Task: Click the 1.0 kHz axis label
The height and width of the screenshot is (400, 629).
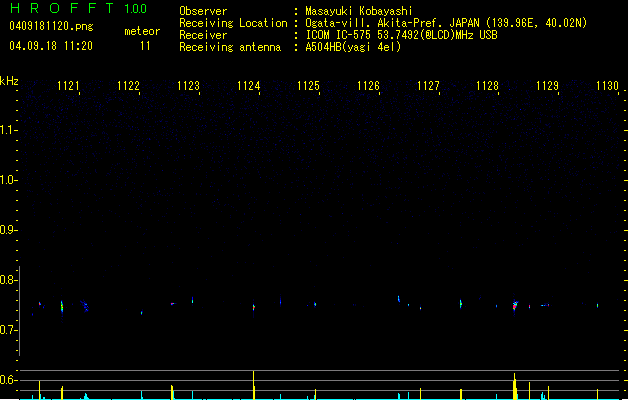Action: tap(8, 180)
